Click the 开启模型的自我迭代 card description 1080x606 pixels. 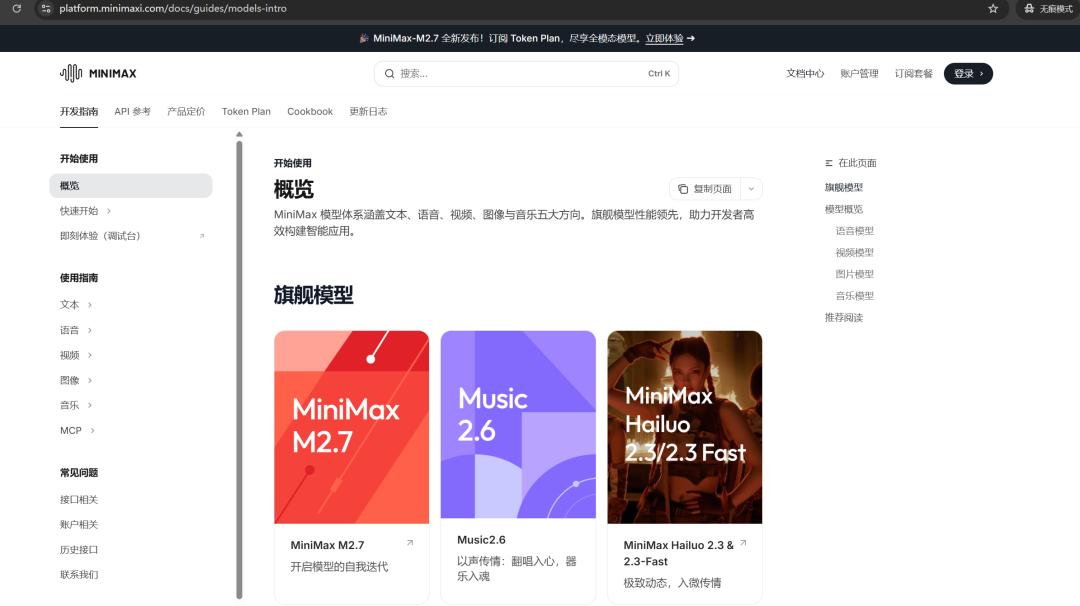pos(339,567)
